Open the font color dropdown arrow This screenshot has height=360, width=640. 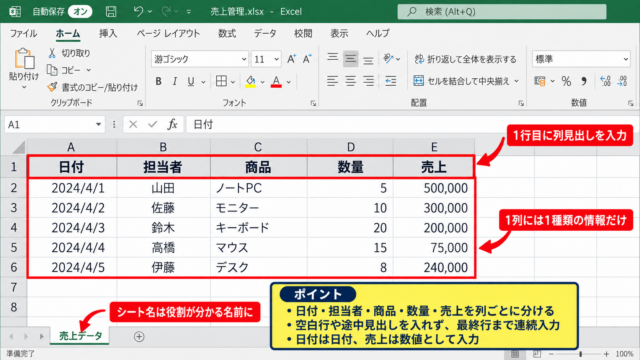[289, 82]
